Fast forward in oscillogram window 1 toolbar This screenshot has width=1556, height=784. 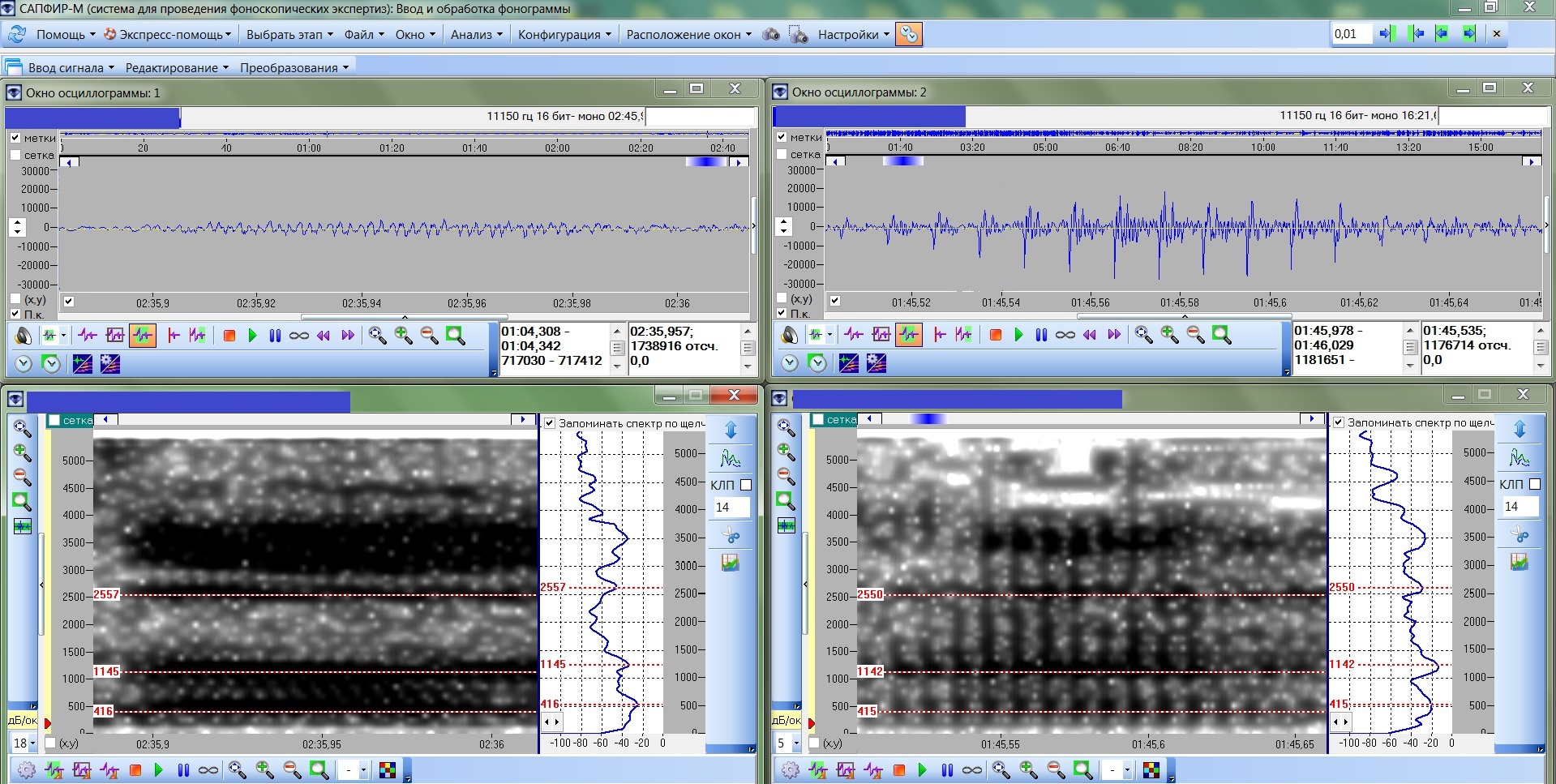(x=348, y=336)
